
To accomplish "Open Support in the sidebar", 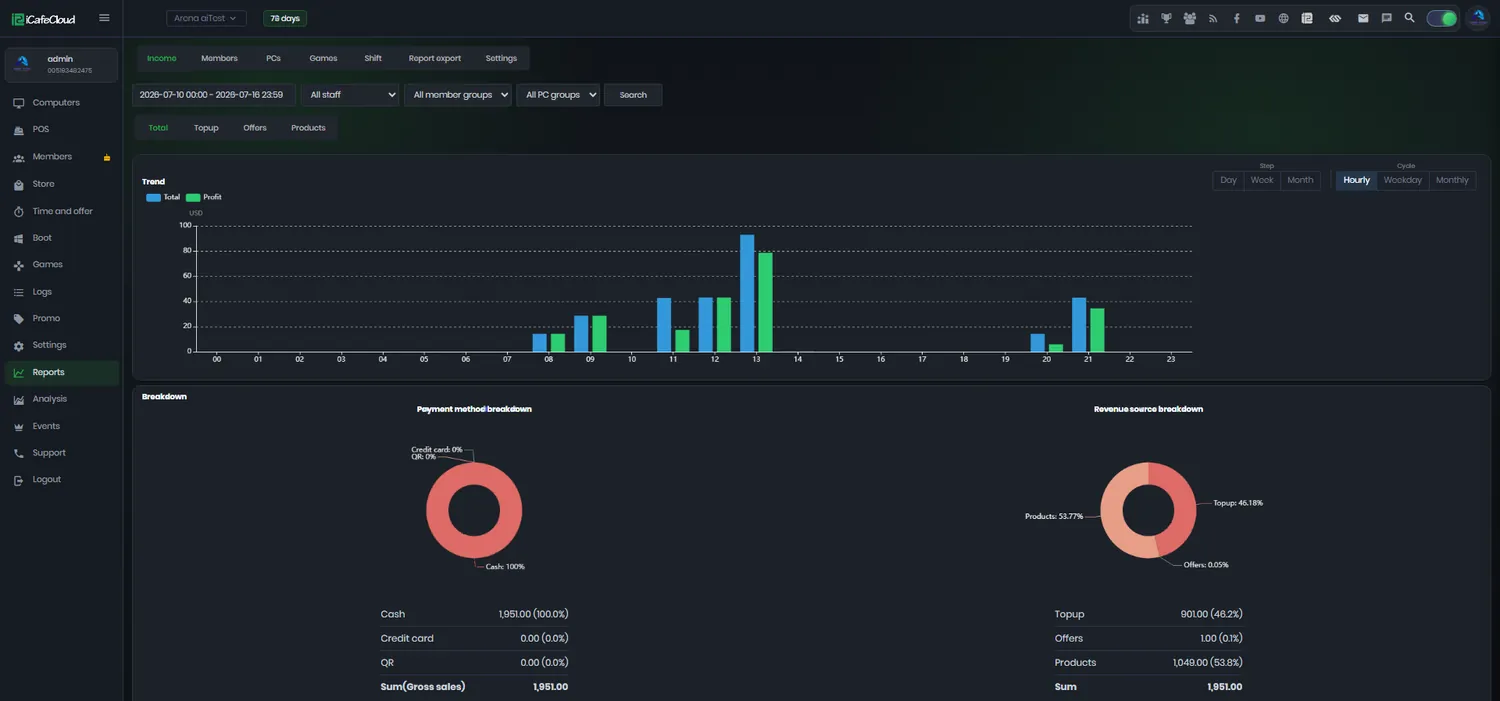I will pyautogui.click(x=60, y=453).
